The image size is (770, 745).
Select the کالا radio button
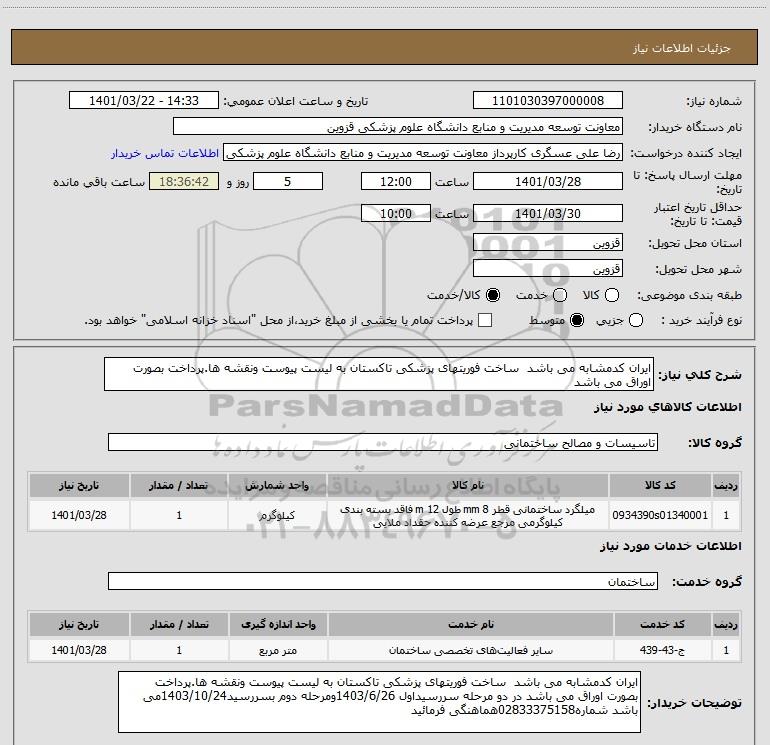coord(612,295)
